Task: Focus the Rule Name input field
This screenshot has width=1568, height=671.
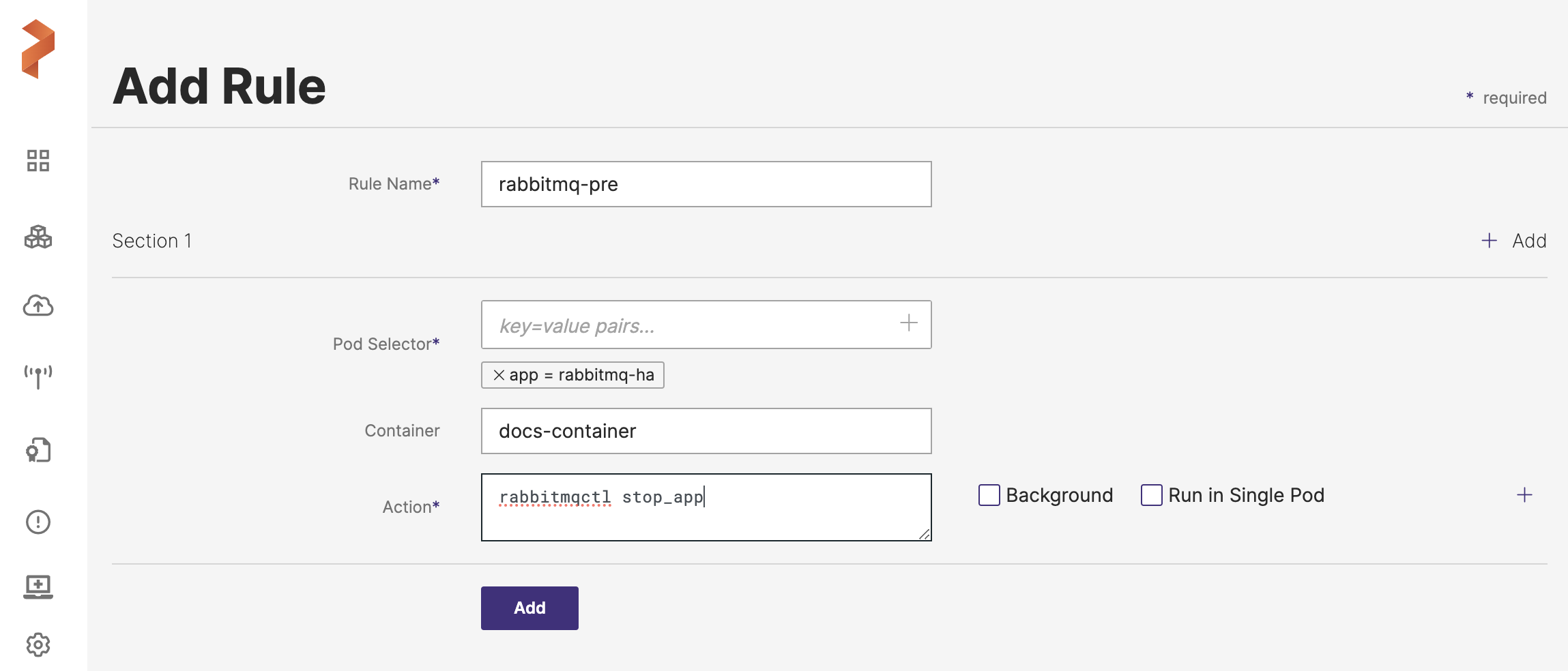Action: pos(706,184)
